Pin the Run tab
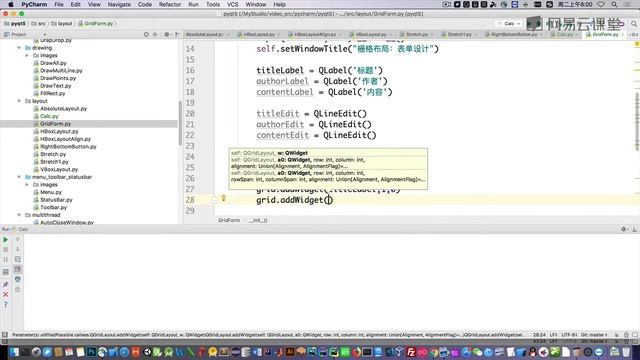 tap(6, 284)
